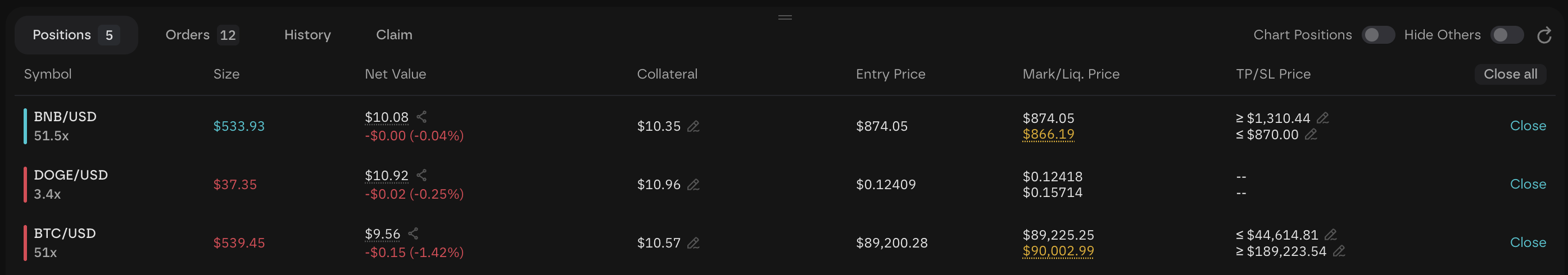This screenshot has height=275, width=1568.
Task: Share the DOGE/USD position net value
Action: point(421,175)
